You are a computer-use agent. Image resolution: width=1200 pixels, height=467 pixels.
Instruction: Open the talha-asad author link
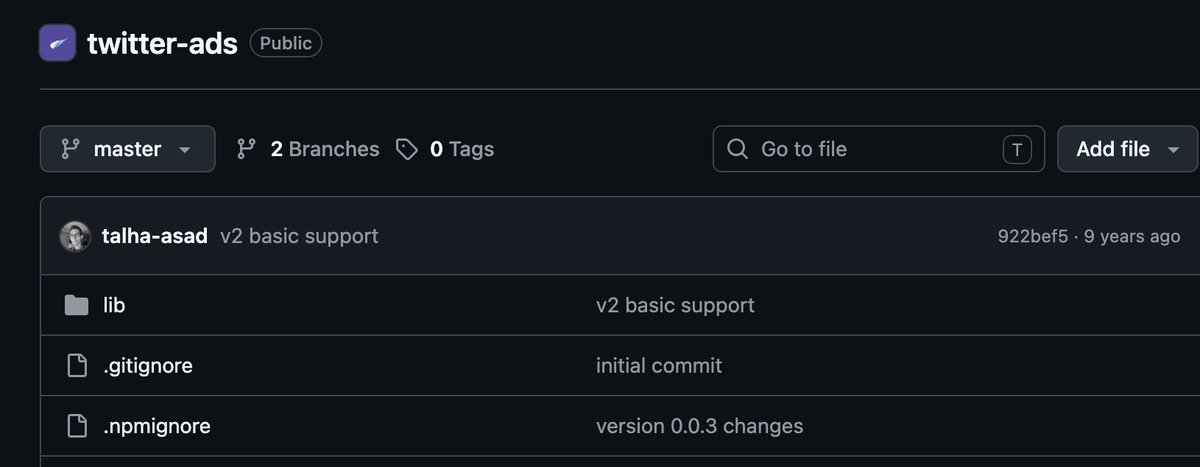point(155,237)
